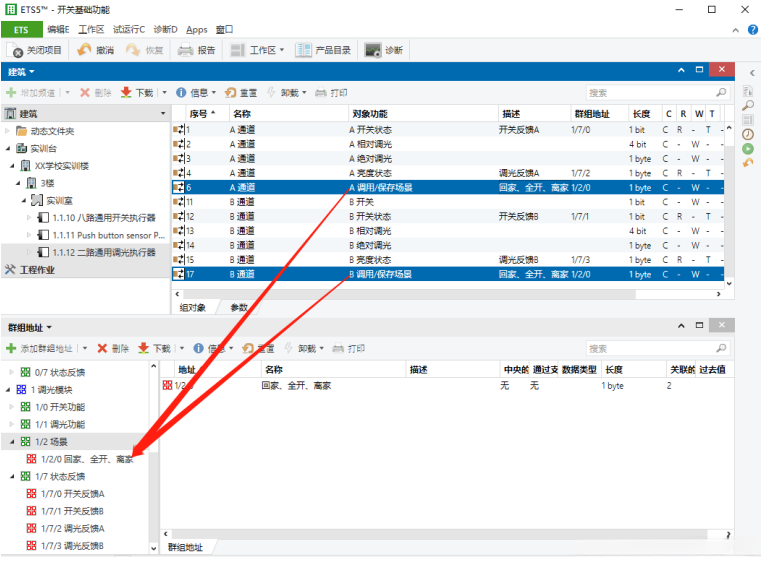
Task: Open the help question mark icon
Action: [752, 30]
